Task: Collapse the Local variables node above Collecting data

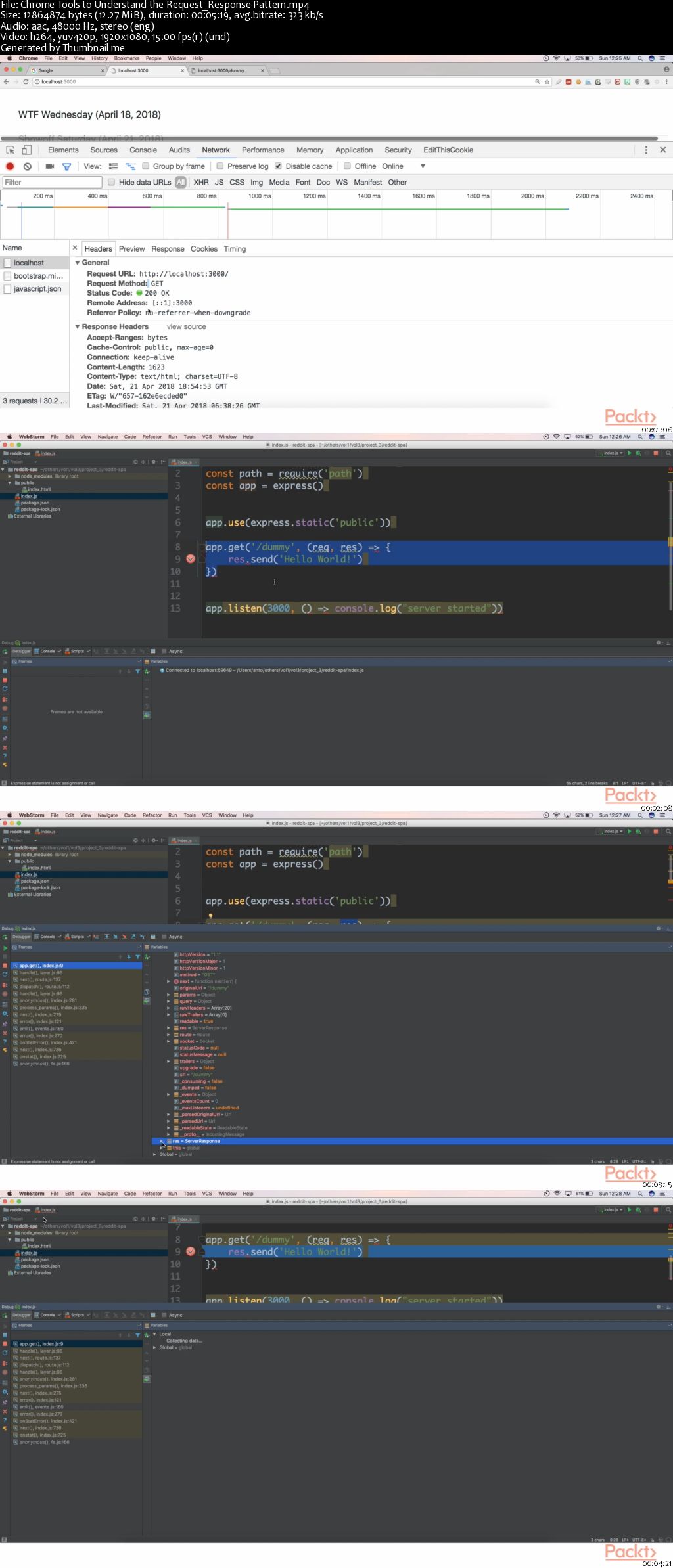Action: 154,1334
